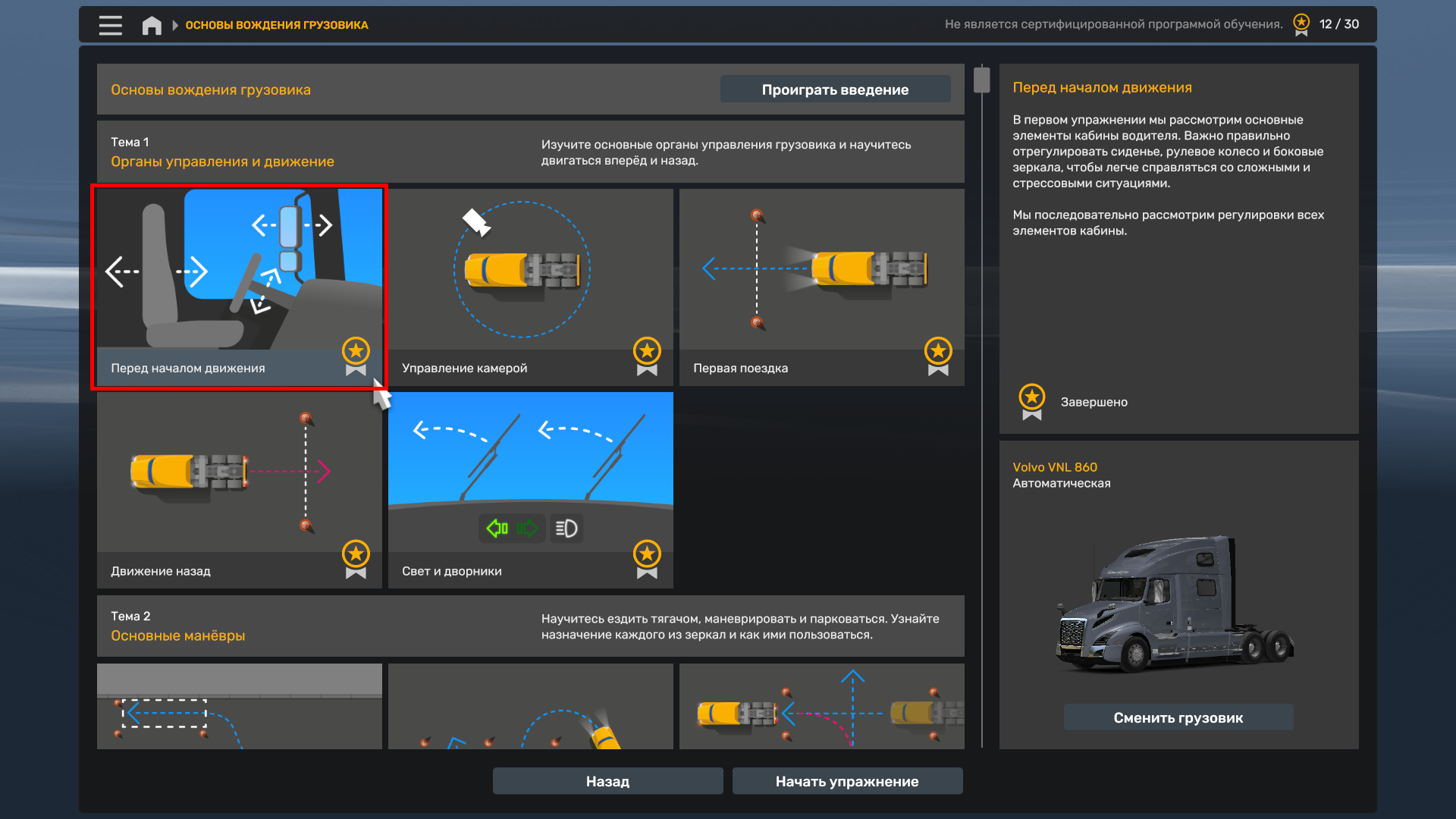Image resolution: width=1456 pixels, height=819 pixels.
Task: Click medal icon on 'Управление камерой' tile
Action: (647, 356)
